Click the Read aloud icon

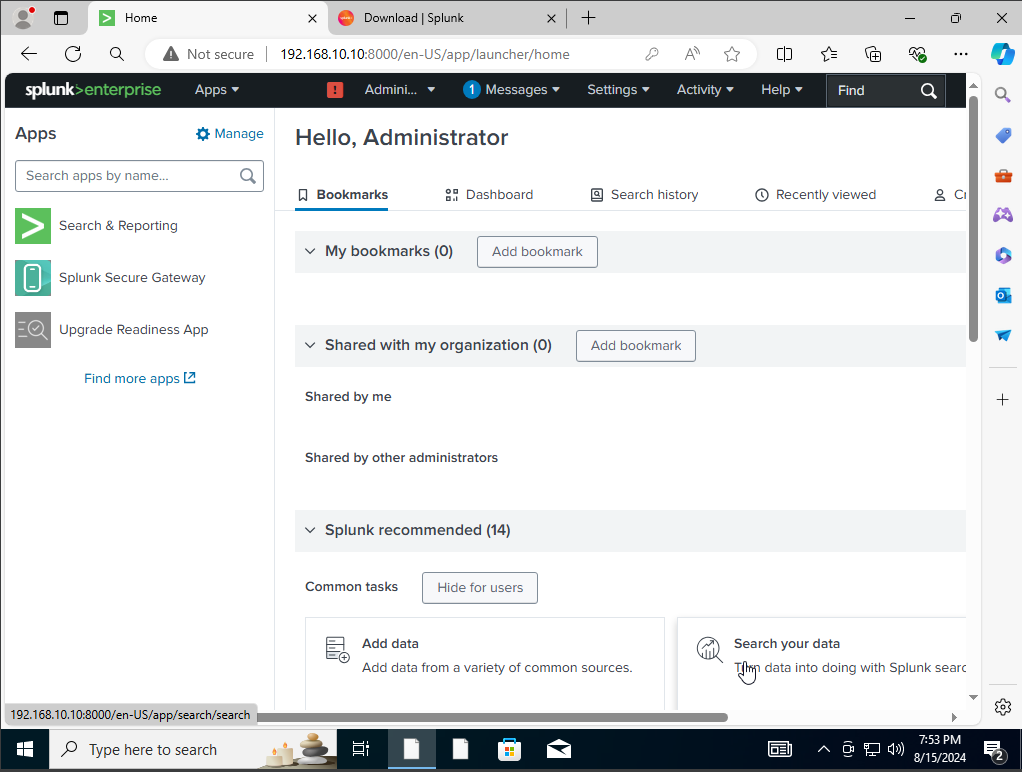(692, 54)
